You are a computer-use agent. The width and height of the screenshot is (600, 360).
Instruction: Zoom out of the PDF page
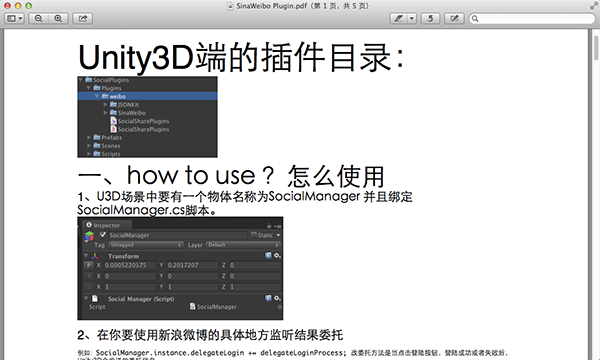pyautogui.click(x=38, y=18)
